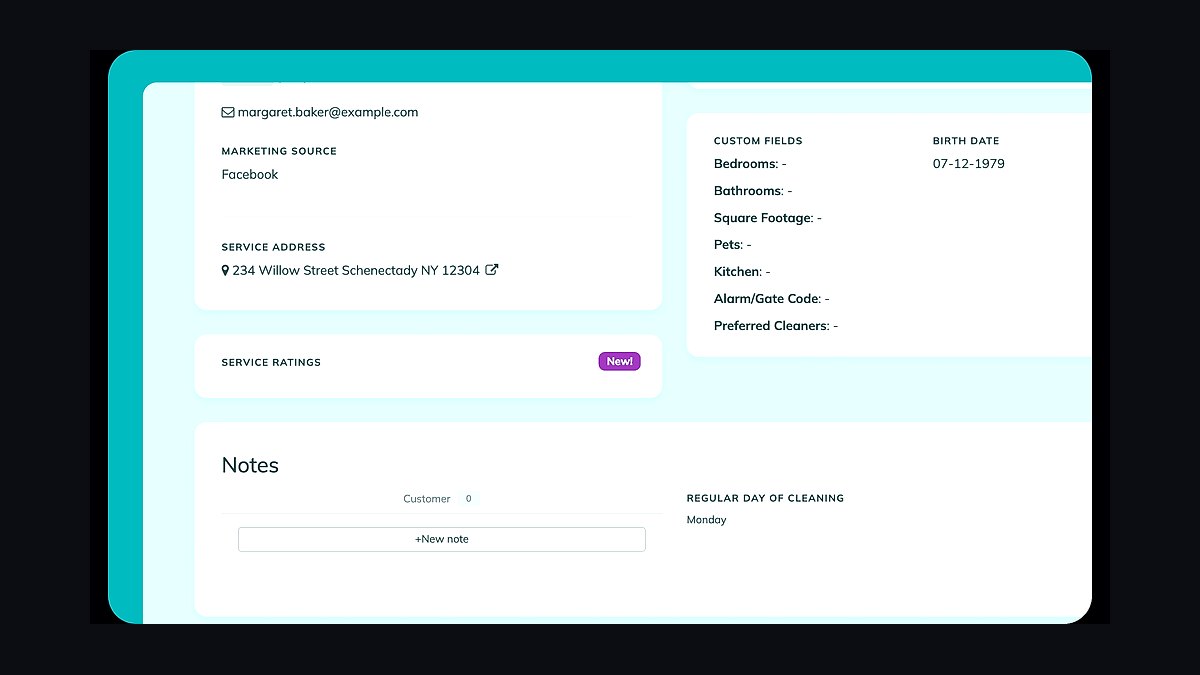Click the Kitchen custom field
The height and width of the screenshot is (675, 1200).
pyautogui.click(x=742, y=272)
